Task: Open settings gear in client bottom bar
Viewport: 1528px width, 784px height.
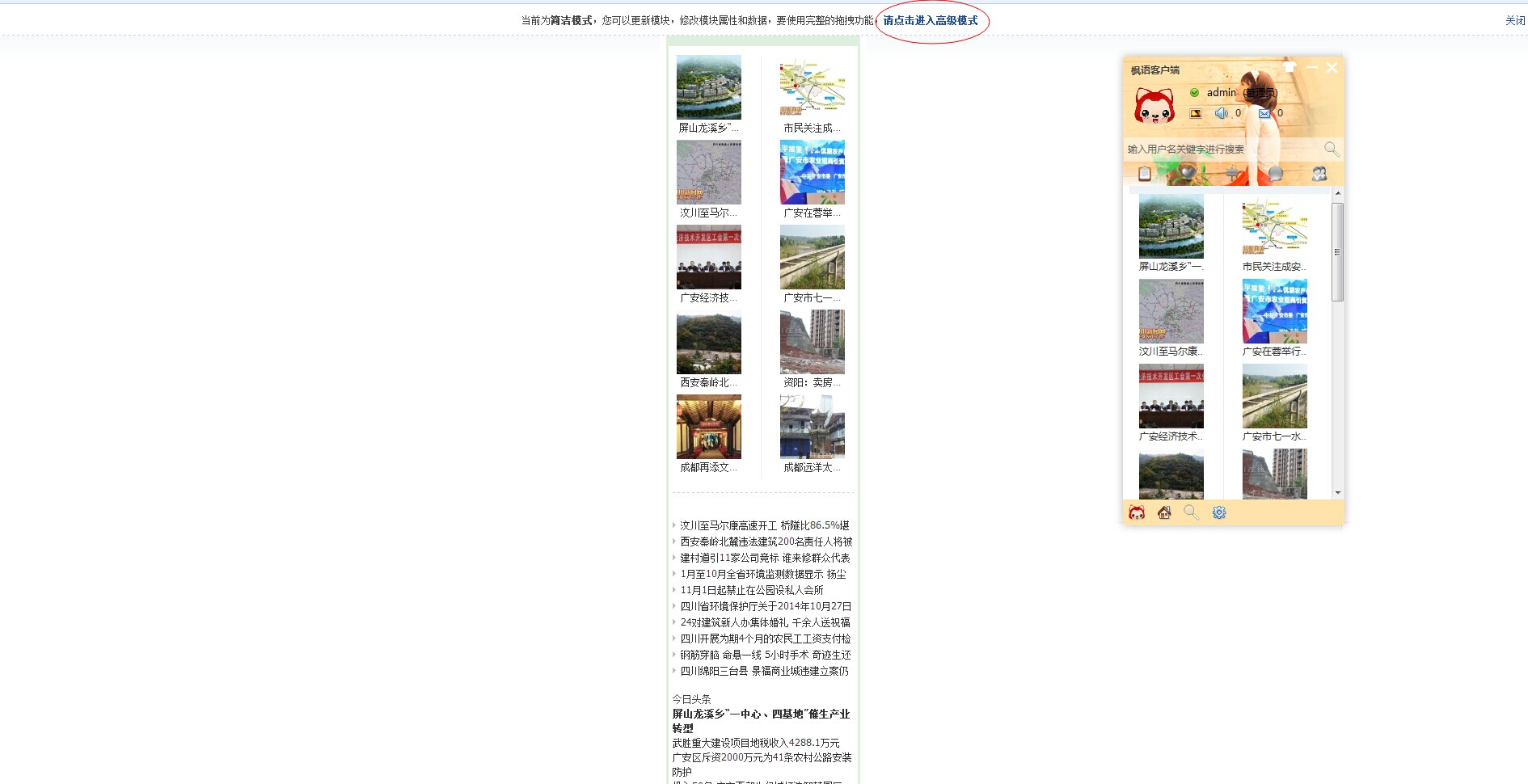Action: click(x=1219, y=512)
